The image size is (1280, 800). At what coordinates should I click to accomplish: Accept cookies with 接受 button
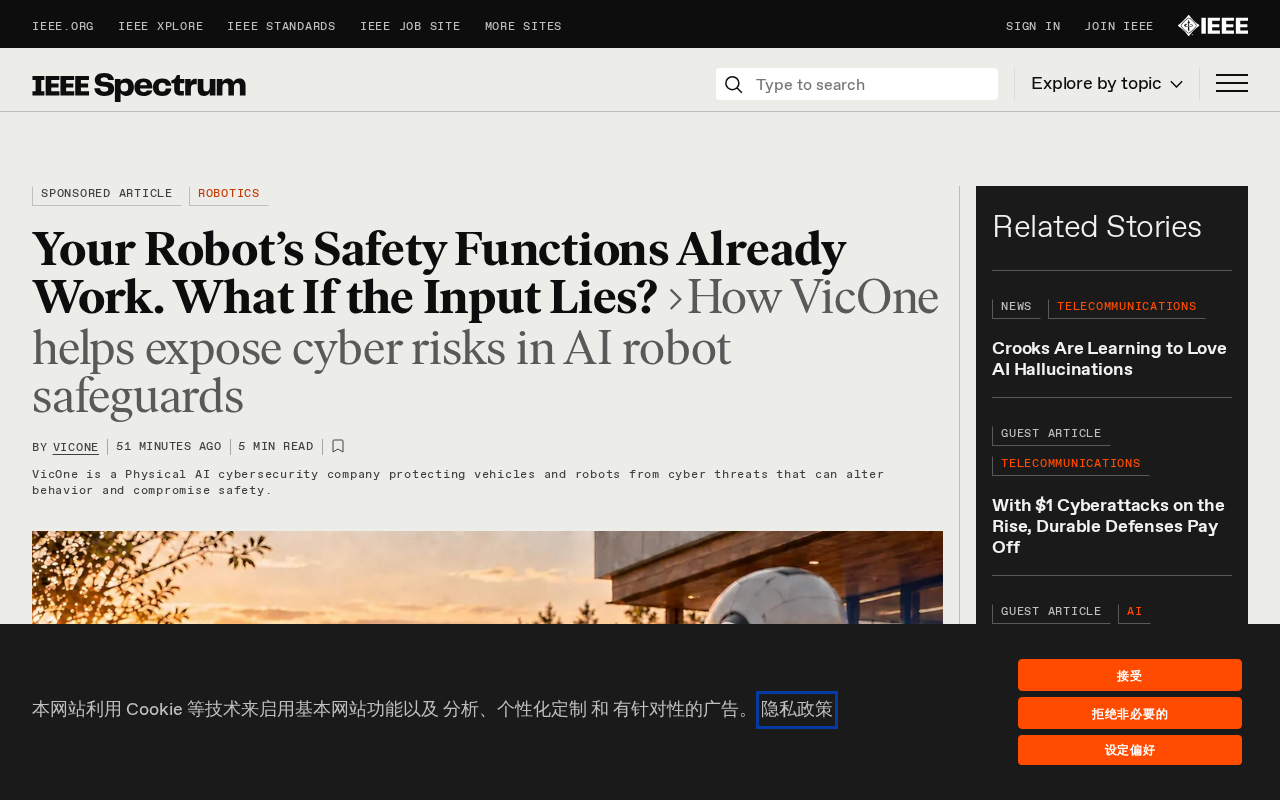point(1130,675)
